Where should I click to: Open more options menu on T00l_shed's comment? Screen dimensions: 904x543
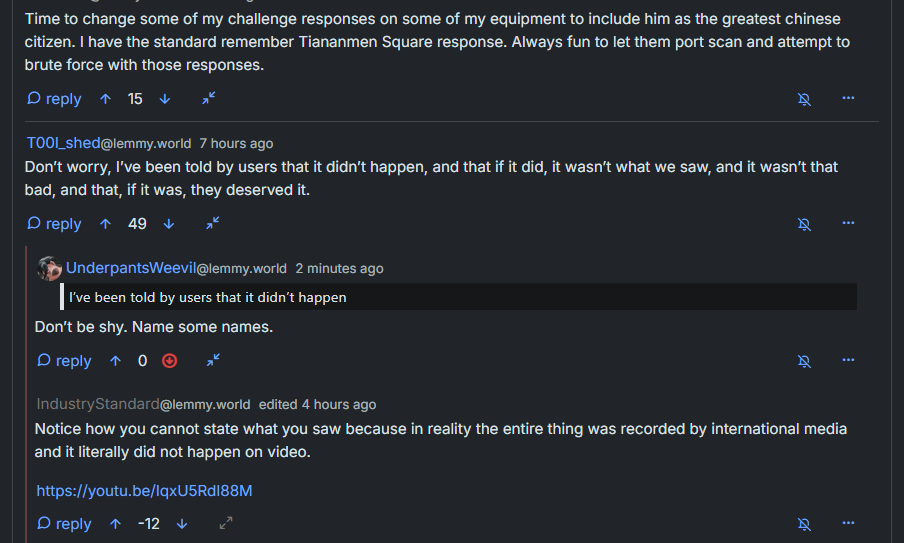pyautogui.click(x=848, y=224)
